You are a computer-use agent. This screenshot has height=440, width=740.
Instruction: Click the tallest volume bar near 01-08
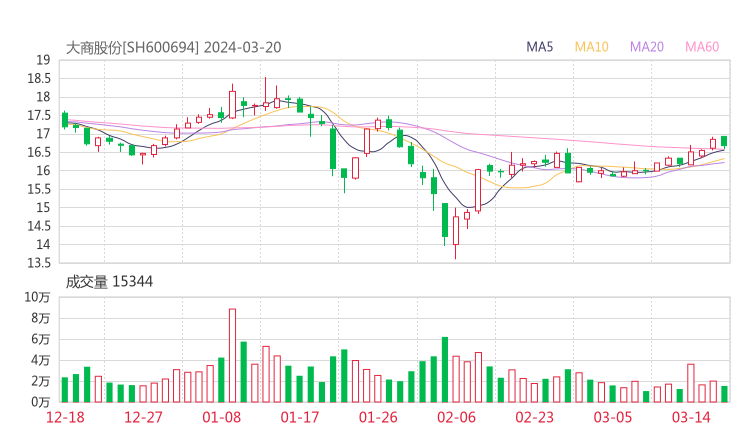click(232, 355)
